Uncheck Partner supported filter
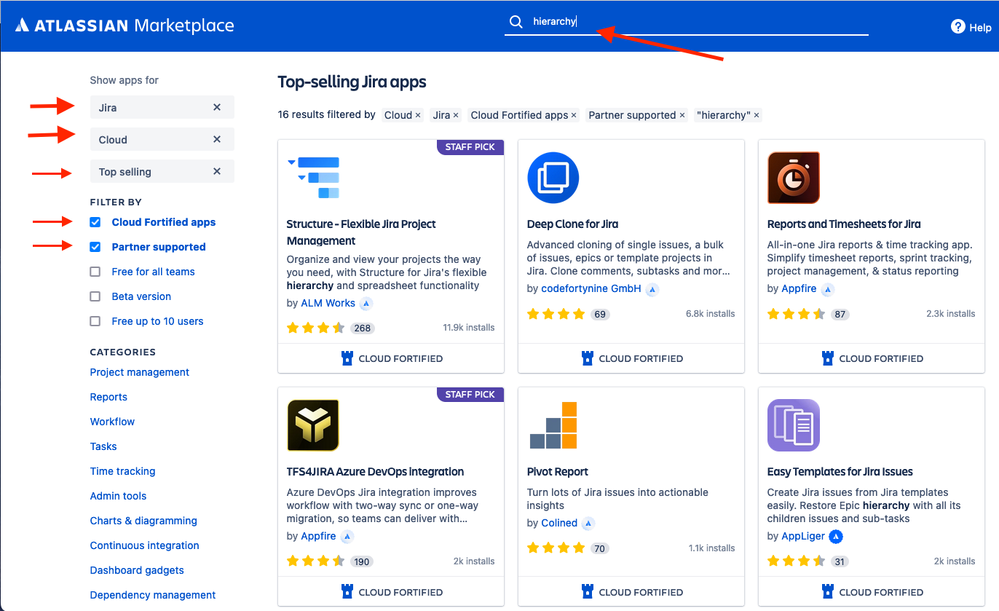 (95, 247)
